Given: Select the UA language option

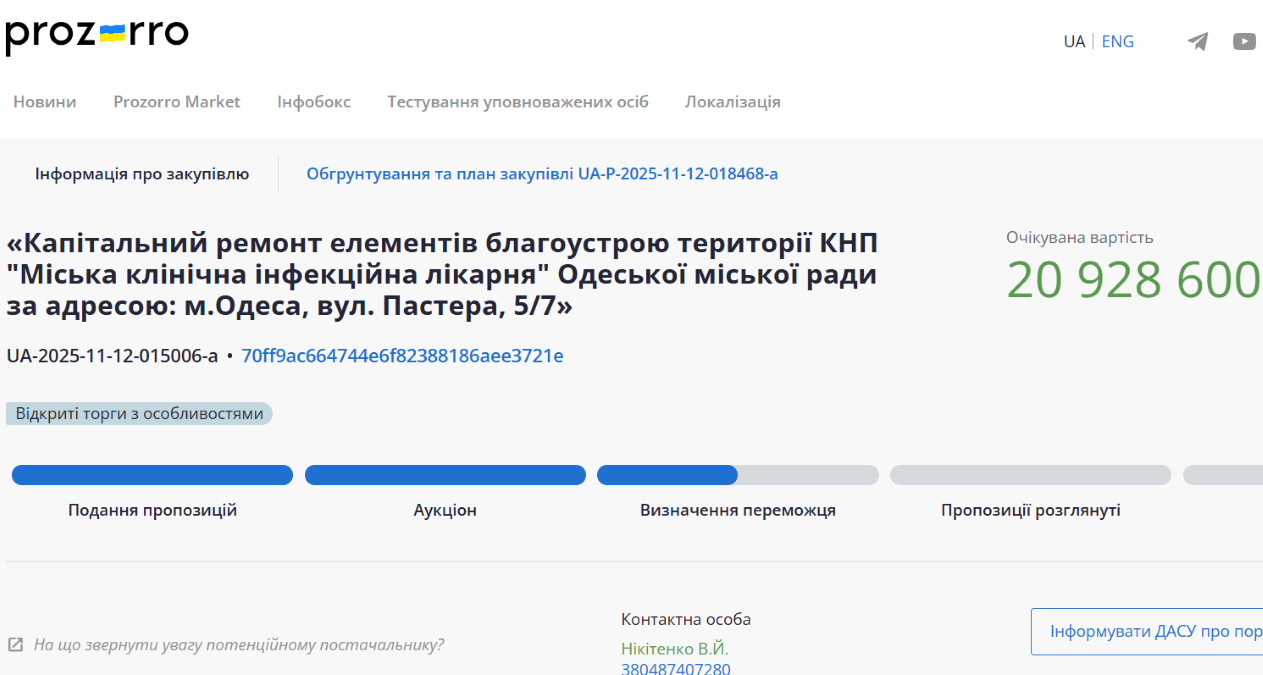Looking at the screenshot, I should (x=1074, y=42).
